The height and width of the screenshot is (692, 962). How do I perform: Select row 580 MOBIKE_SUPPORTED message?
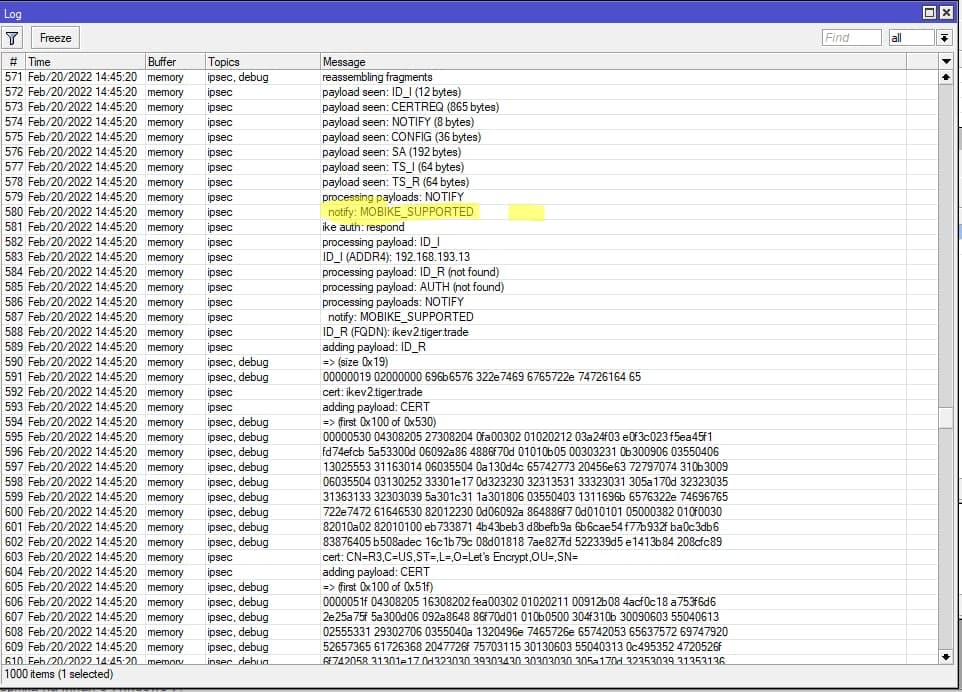470,212
